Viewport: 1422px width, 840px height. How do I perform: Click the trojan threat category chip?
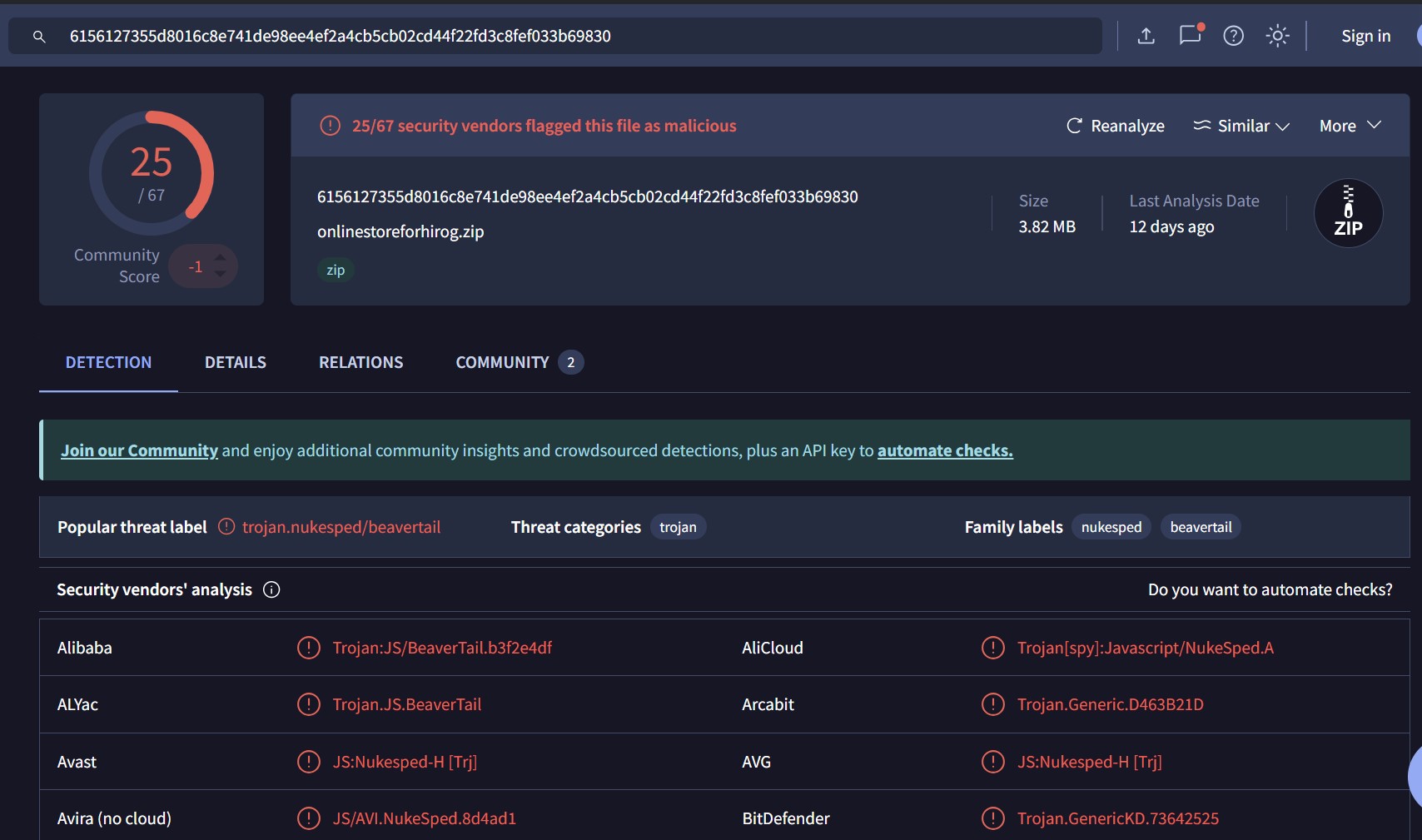[x=678, y=527]
